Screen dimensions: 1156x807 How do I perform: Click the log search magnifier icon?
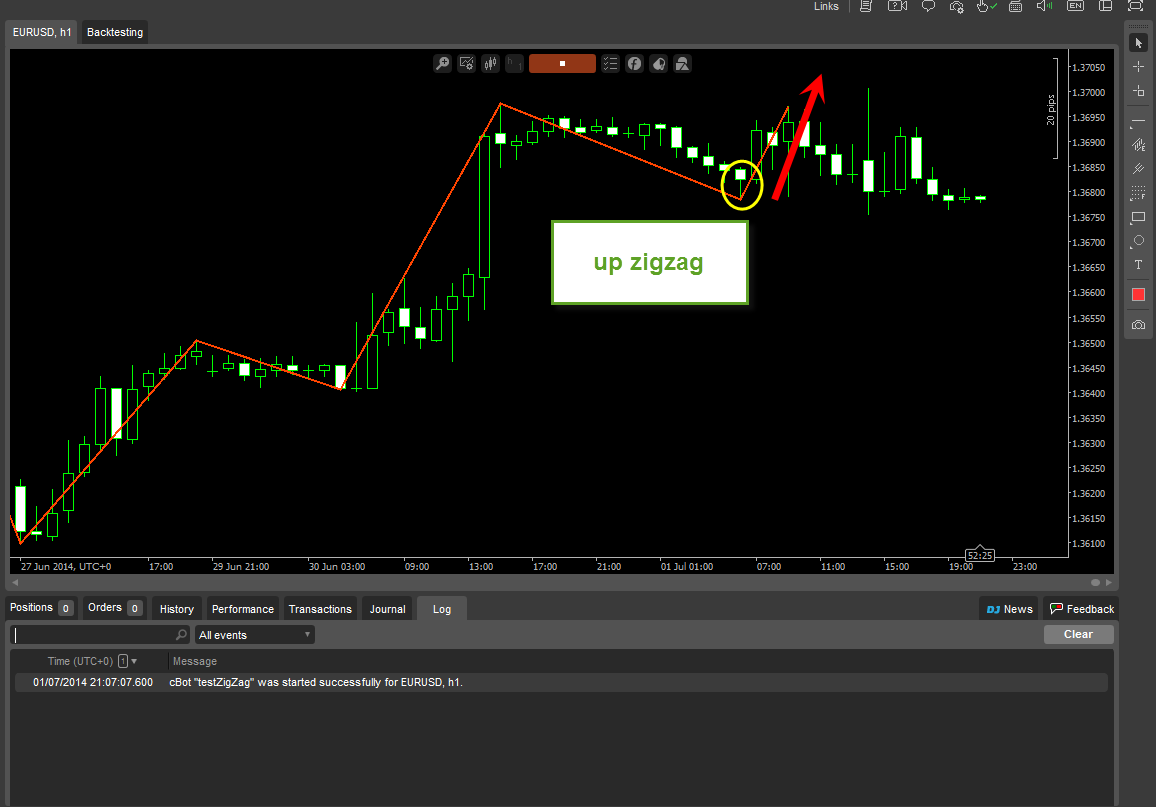181,635
